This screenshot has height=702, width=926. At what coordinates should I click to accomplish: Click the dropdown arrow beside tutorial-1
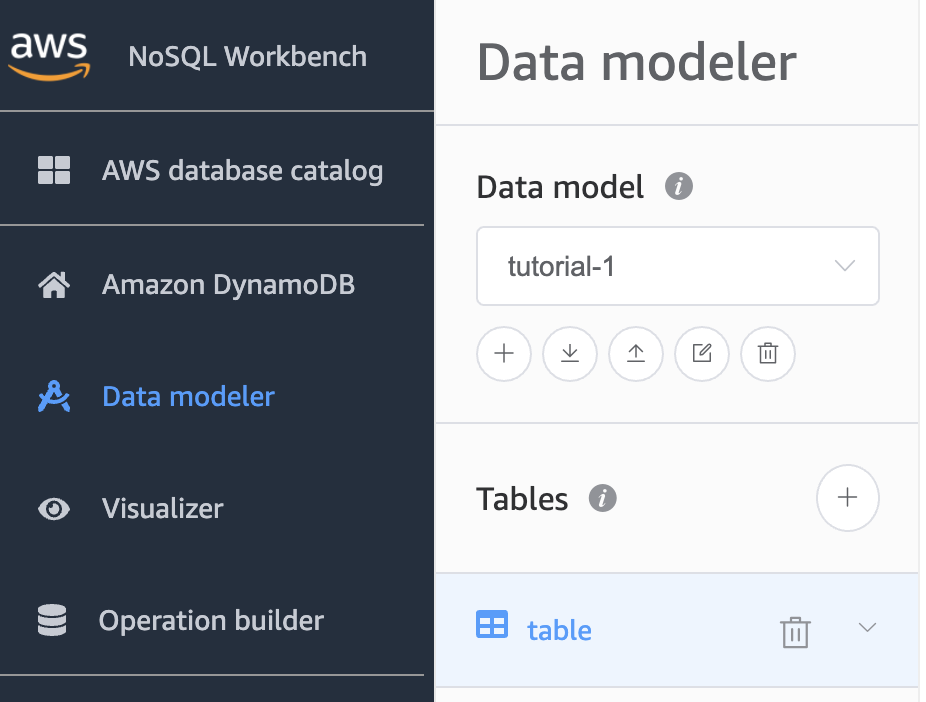click(845, 266)
